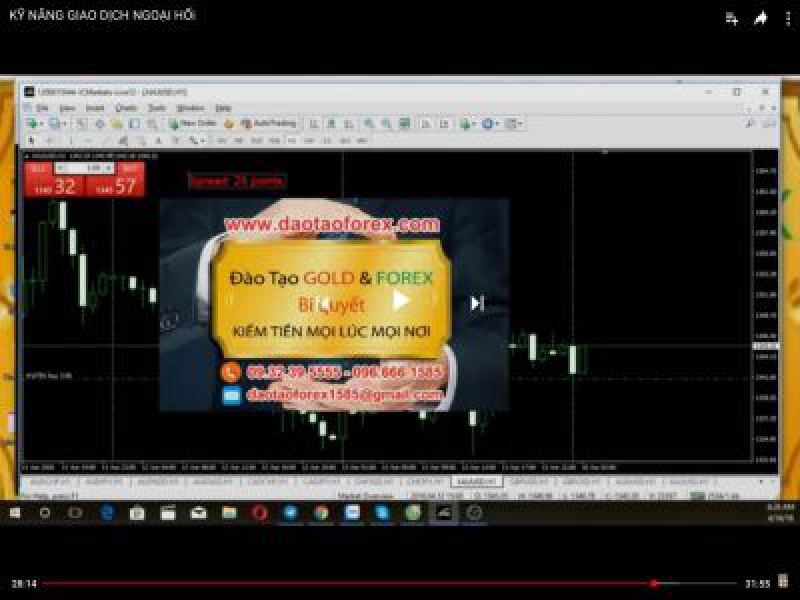Switch to H4 timeframe
Viewport: 800px width, 600px height.
click(x=310, y=140)
